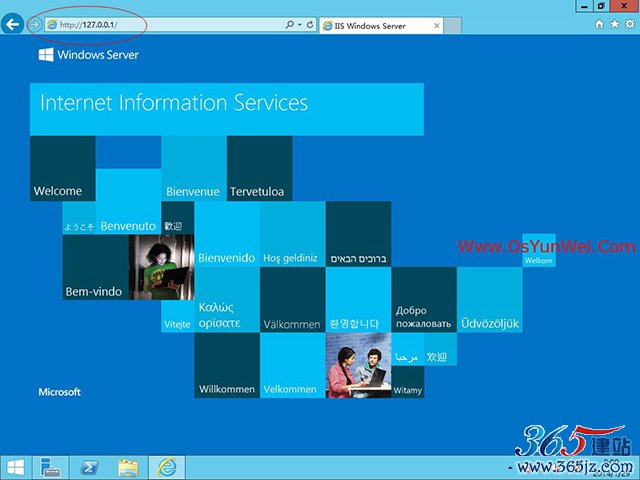Click the Windows Server logo
Screen dimensions: 640x480
click(89, 55)
